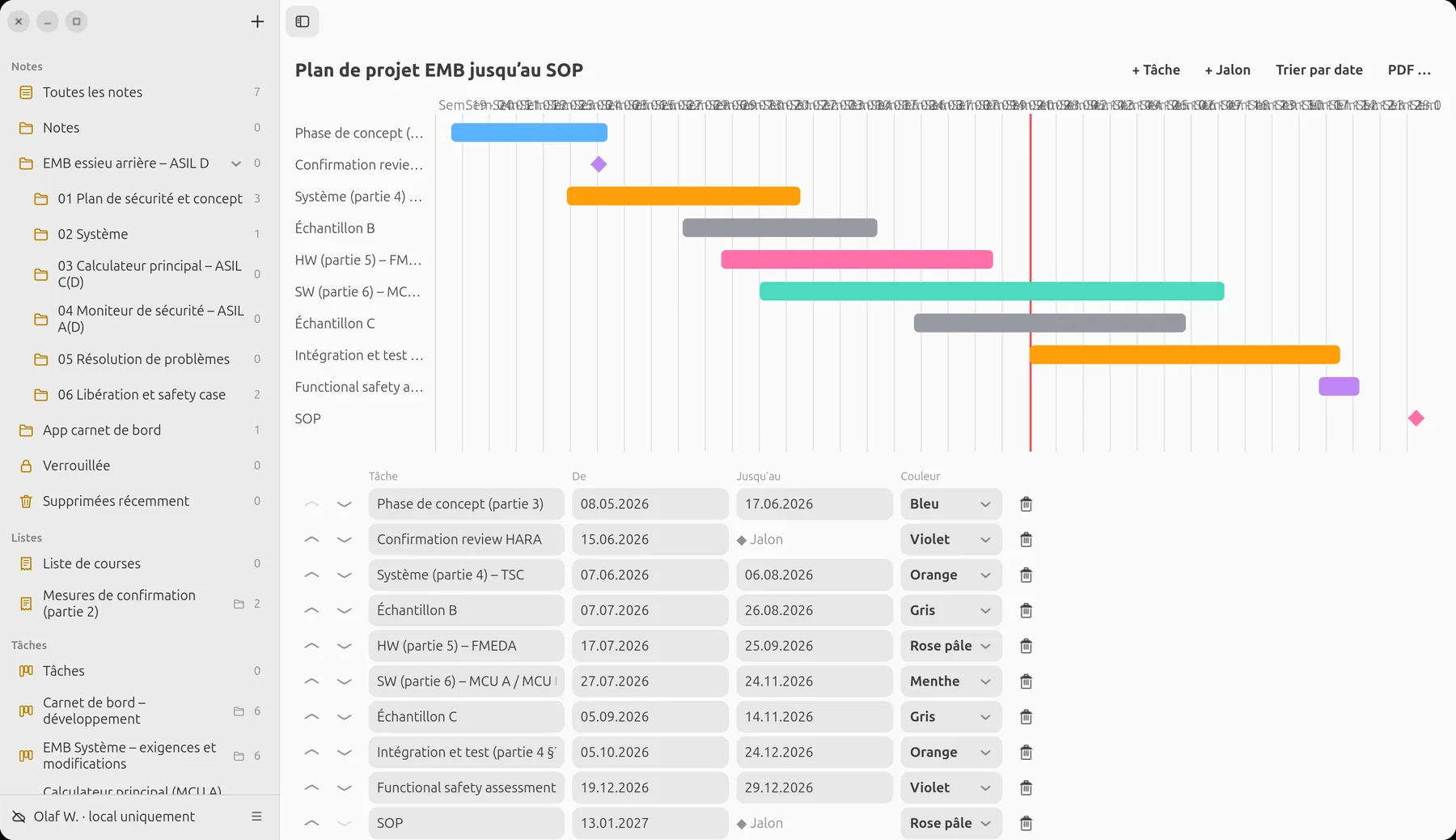1456x840 pixels.
Task: Click the violet Confirmation review diamond marker
Action: pyautogui.click(x=599, y=164)
